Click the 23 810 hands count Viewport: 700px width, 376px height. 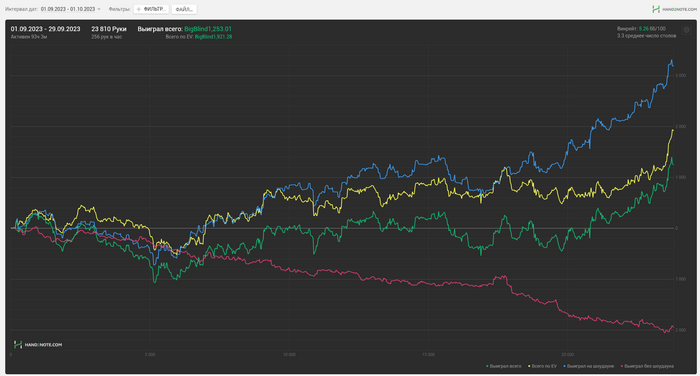[109, 29]
